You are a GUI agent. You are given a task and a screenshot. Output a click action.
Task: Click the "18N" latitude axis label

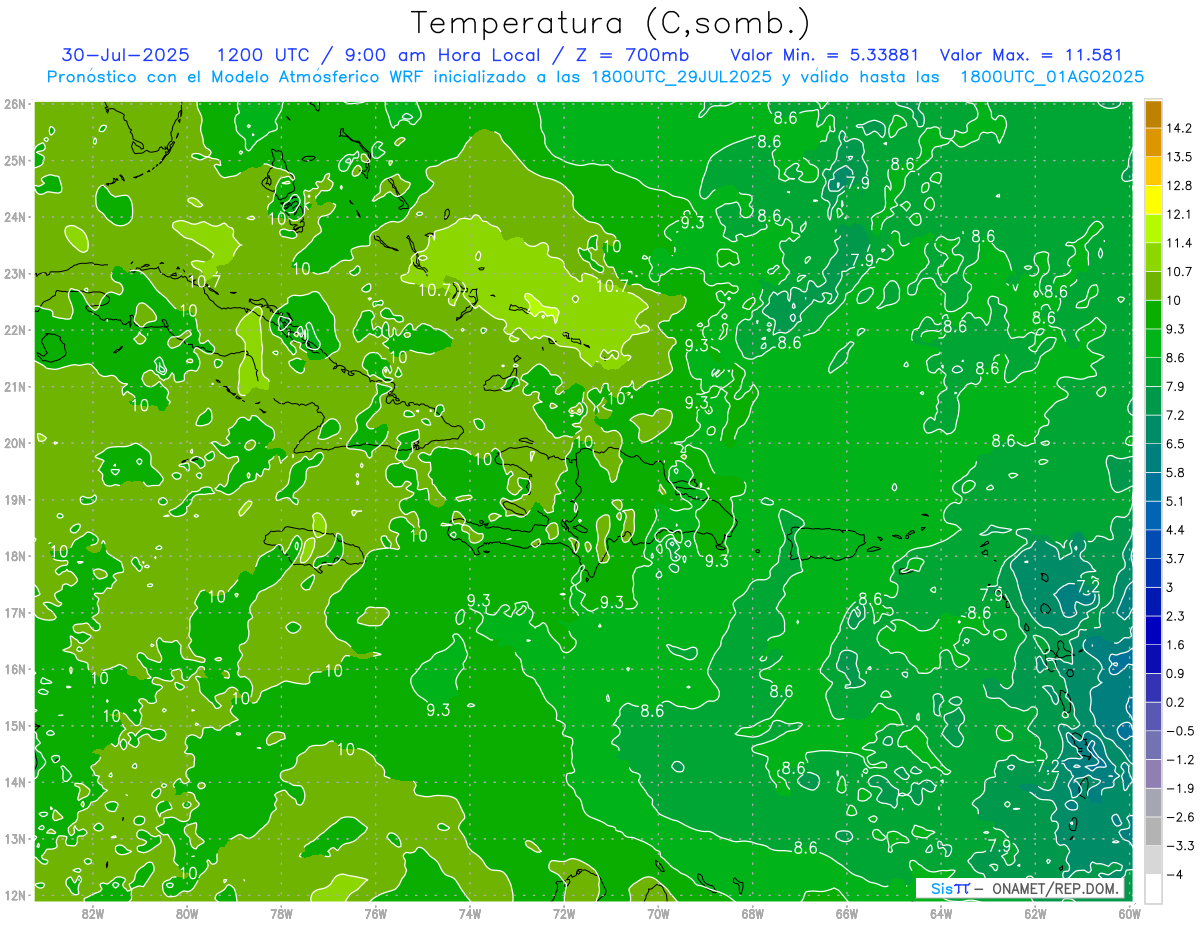[x=15, y=556]
